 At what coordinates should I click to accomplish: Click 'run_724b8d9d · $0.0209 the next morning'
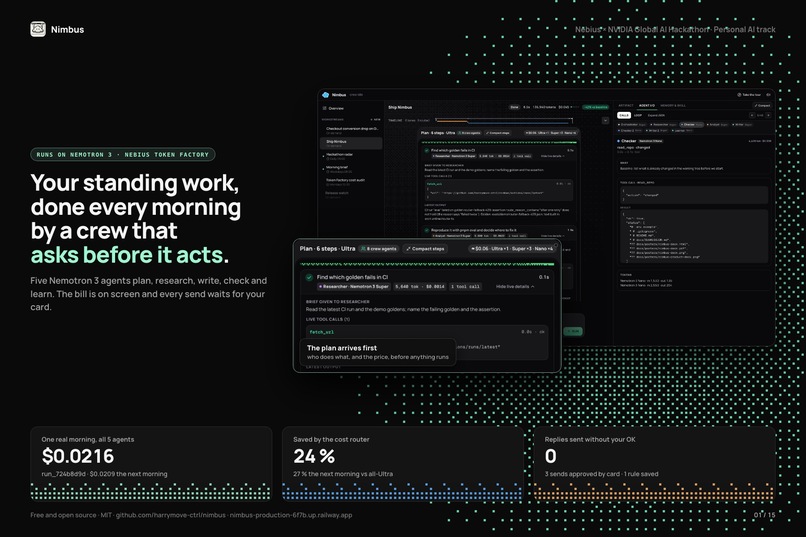click(x=104, y=474)
